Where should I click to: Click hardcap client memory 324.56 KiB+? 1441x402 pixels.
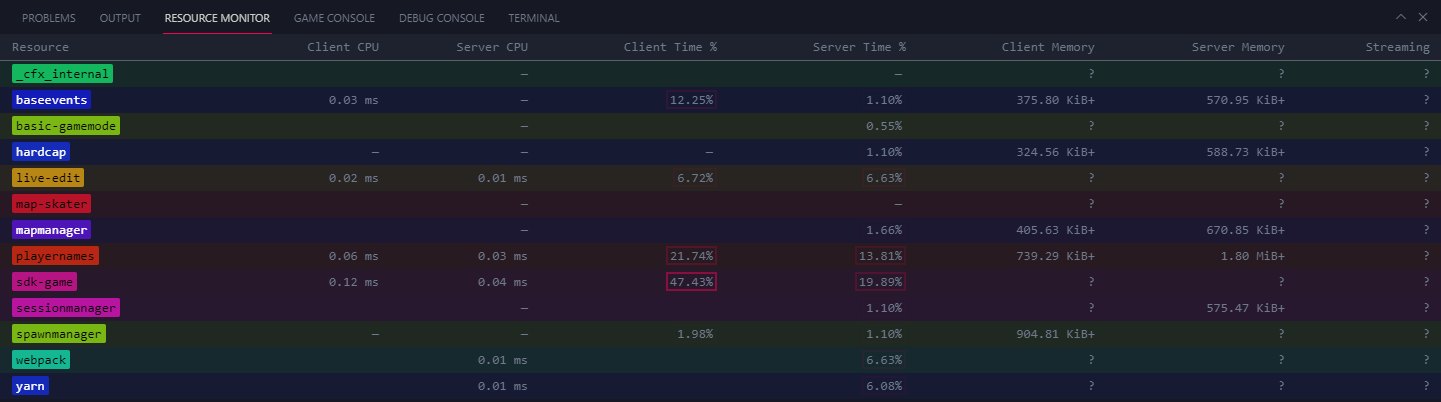1055,152
